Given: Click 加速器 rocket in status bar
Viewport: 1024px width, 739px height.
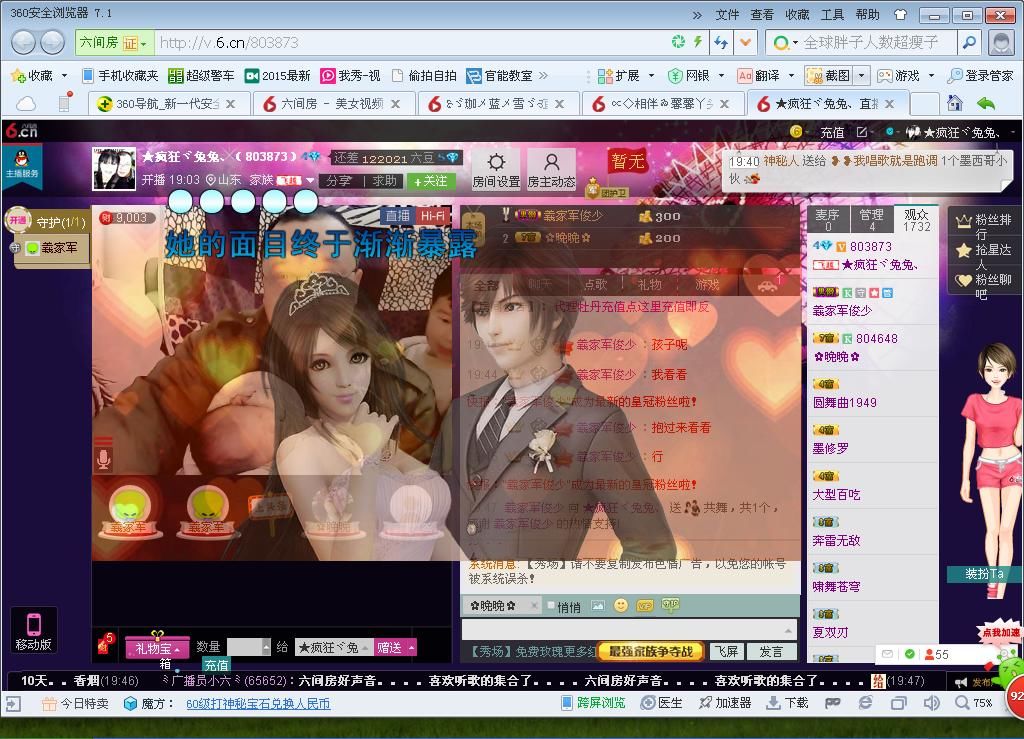Looking at the screenshot, I should (724, 703).
